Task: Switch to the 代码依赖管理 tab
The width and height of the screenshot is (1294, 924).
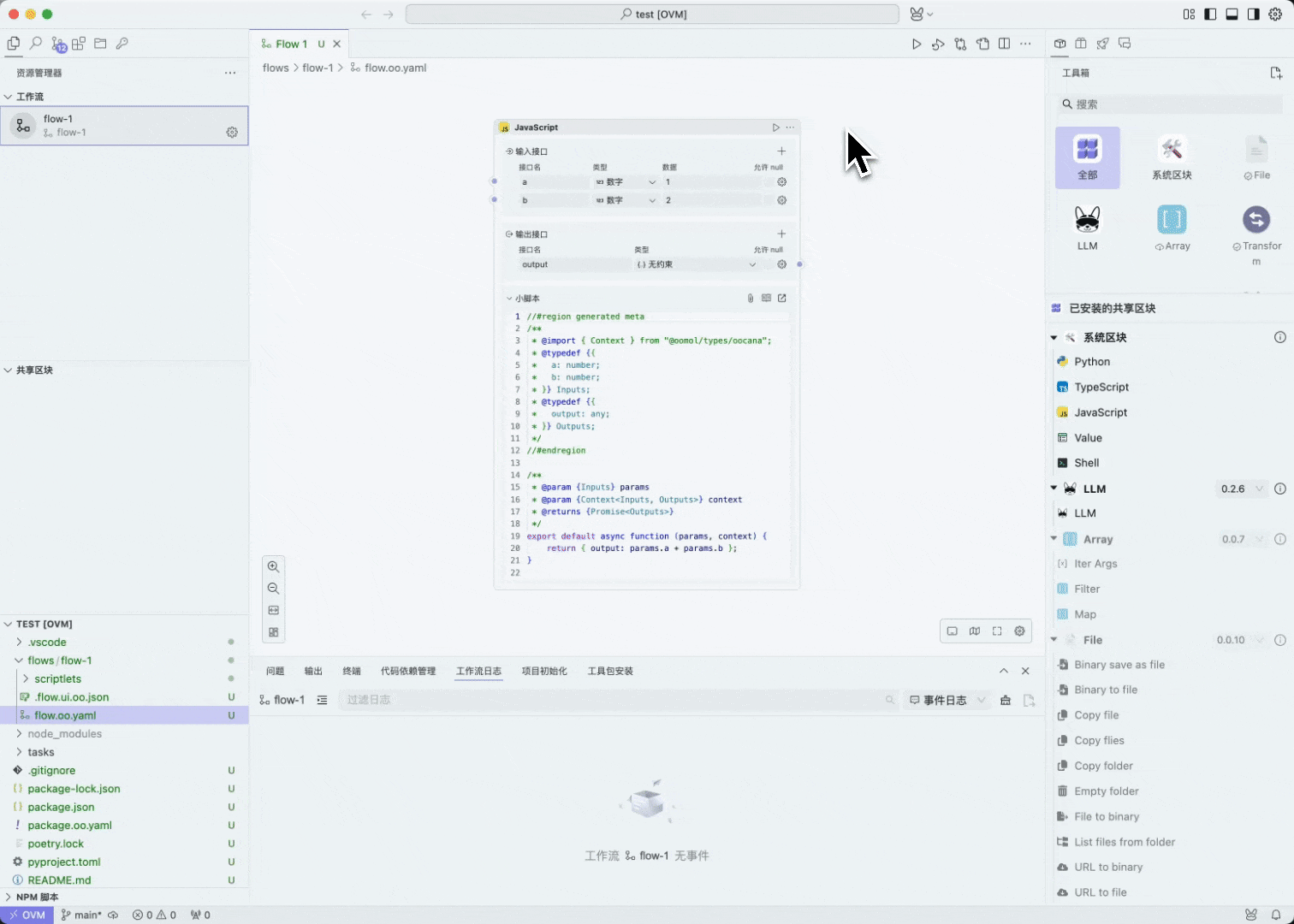Action: tap(408, 671)
